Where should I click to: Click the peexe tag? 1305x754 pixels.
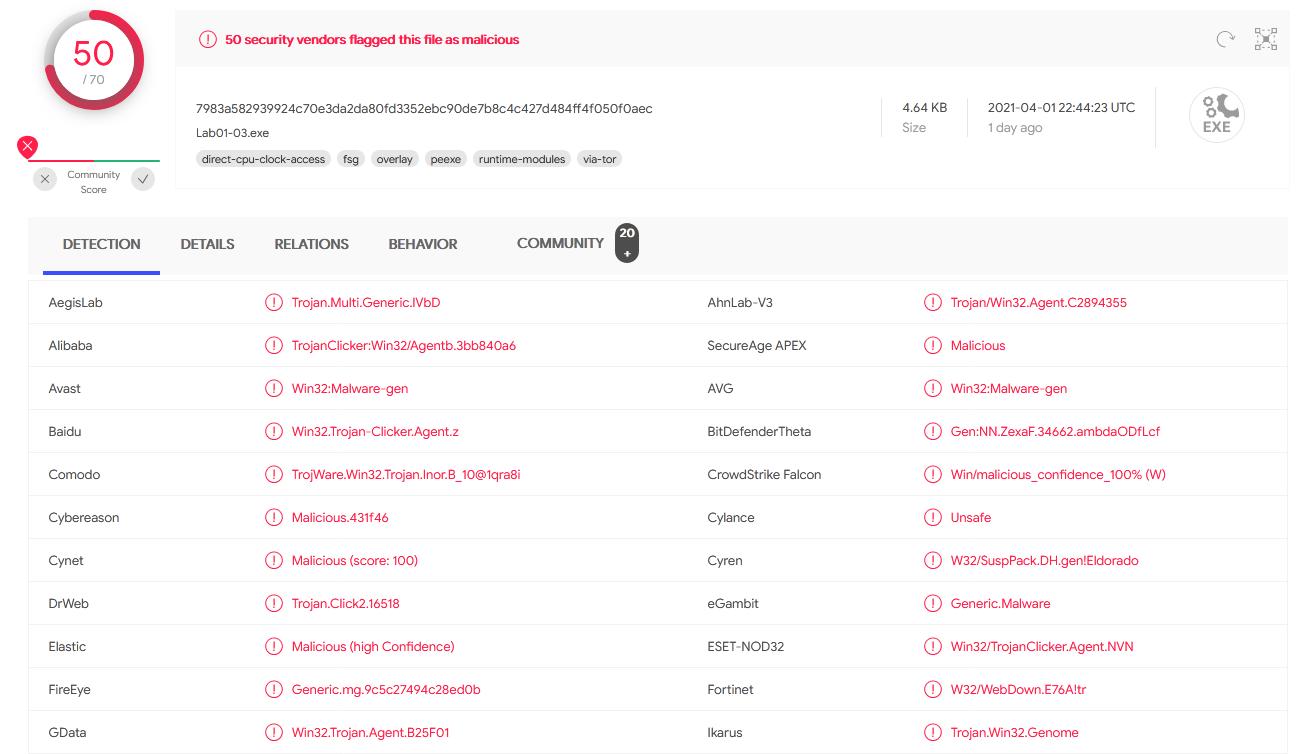446,159
